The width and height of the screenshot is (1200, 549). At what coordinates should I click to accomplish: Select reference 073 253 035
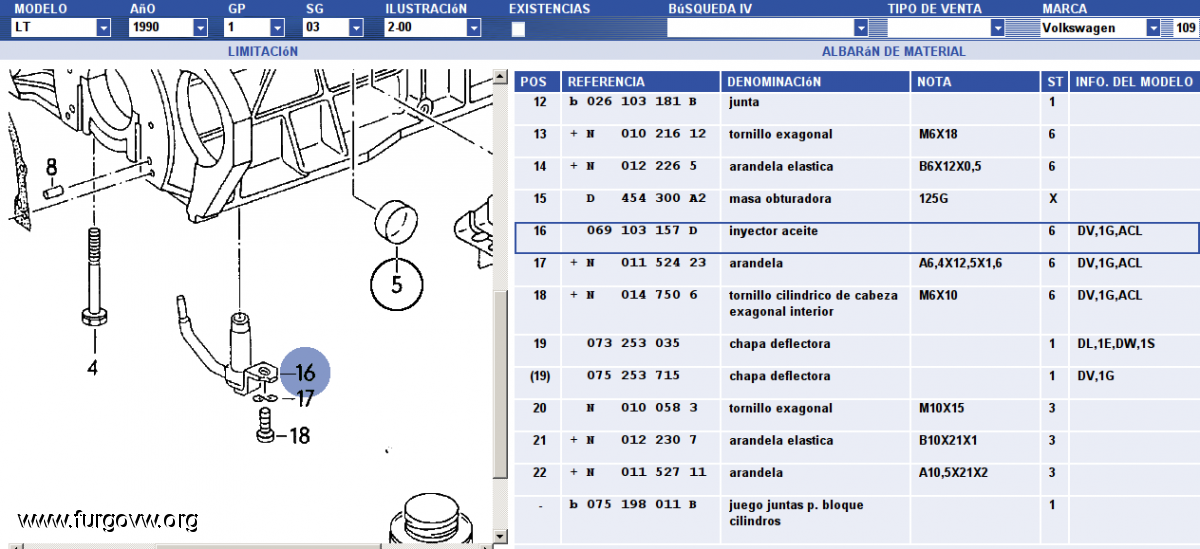pyautogui.click(x=633, y=343)
